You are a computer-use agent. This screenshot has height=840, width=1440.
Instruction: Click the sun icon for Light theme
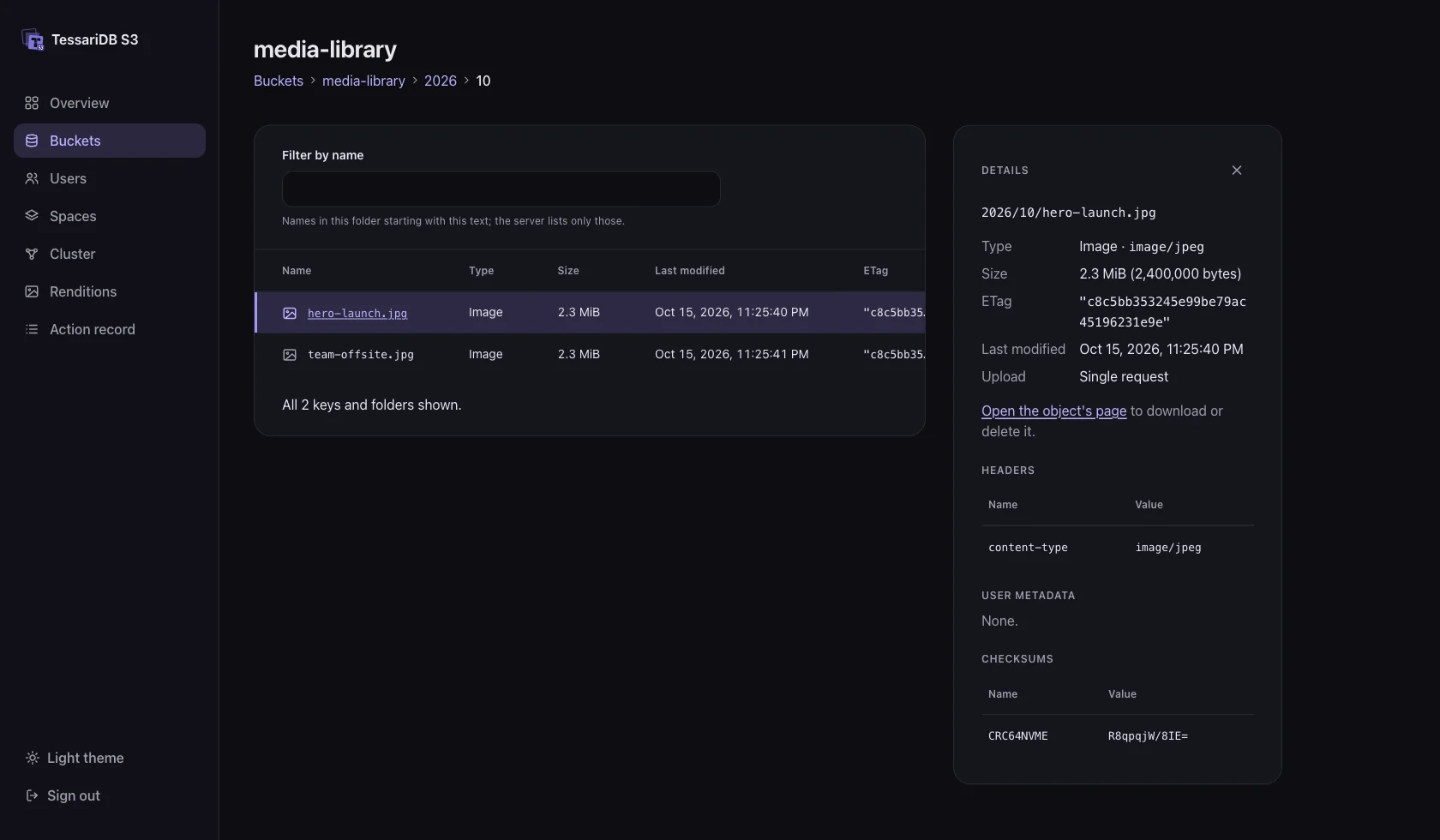tap(32, 758)
